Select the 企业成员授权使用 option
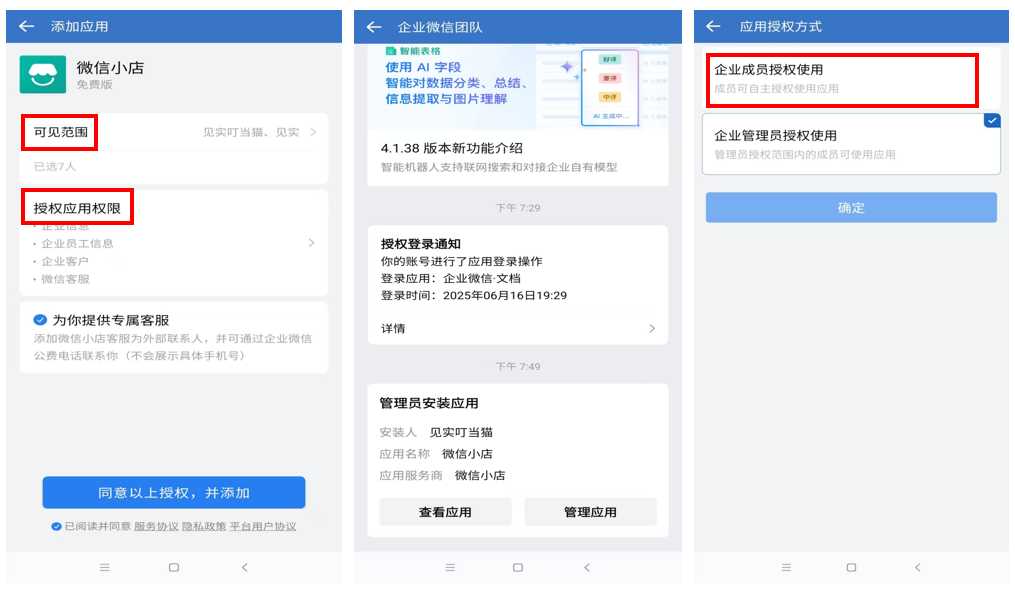 click(851, 78)
